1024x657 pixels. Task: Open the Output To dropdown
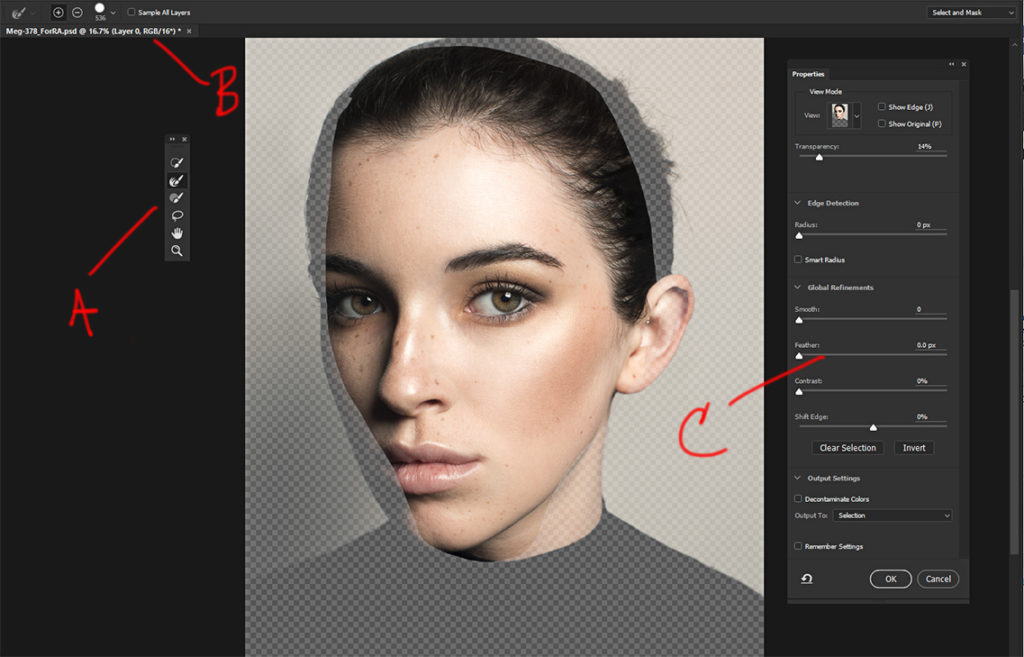pos(891,514)
